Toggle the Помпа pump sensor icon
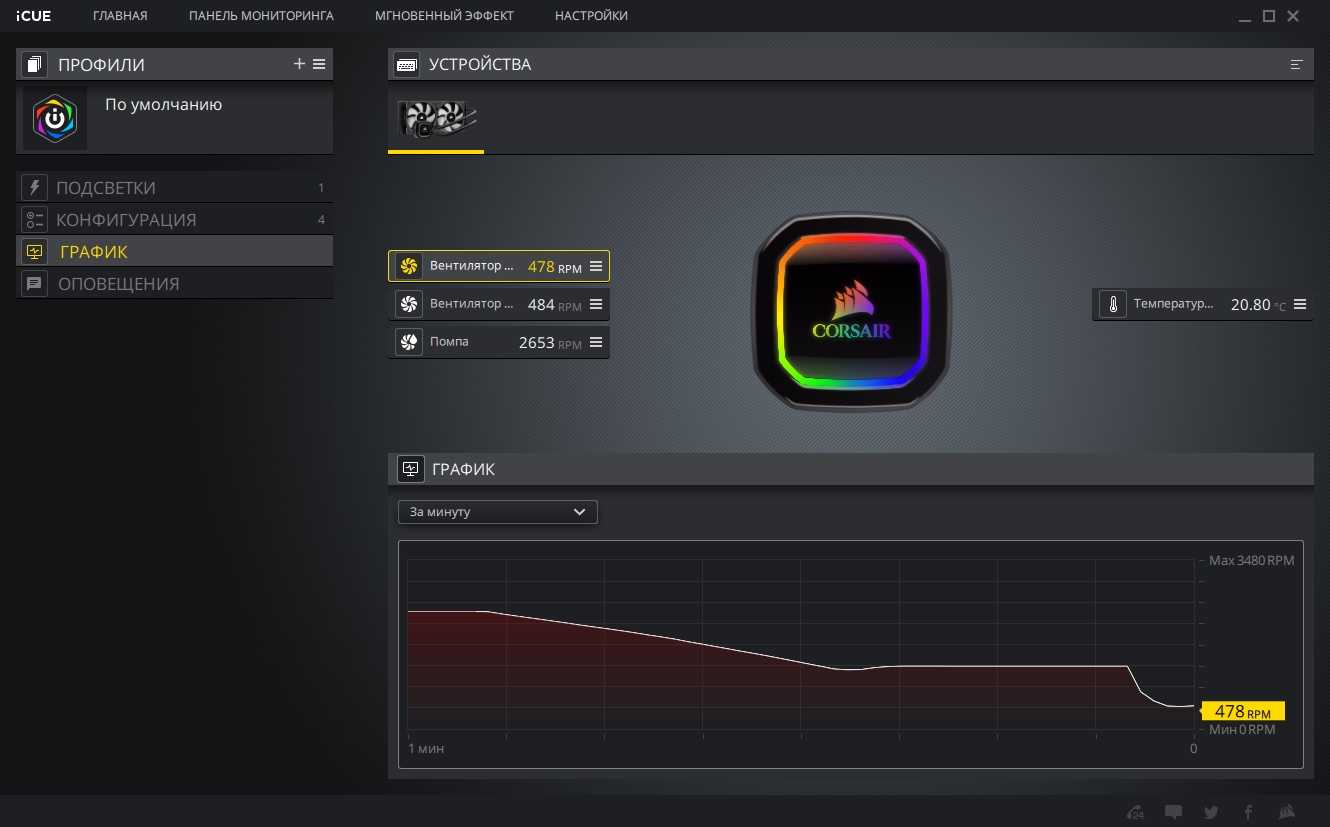This screenshot has height=827, width=1330. 408,342
